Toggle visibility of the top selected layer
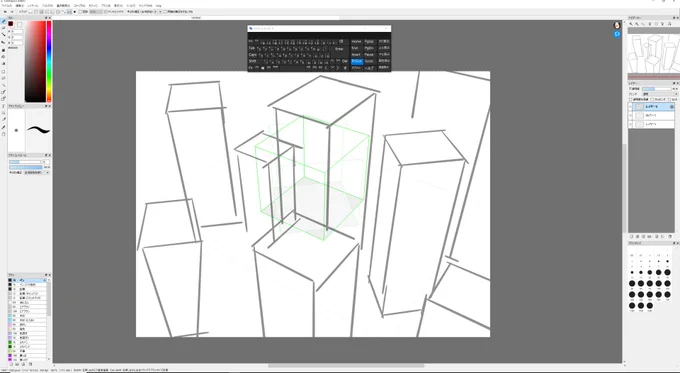The width and height of the screenshot is (680, 373). pos(630,107)
